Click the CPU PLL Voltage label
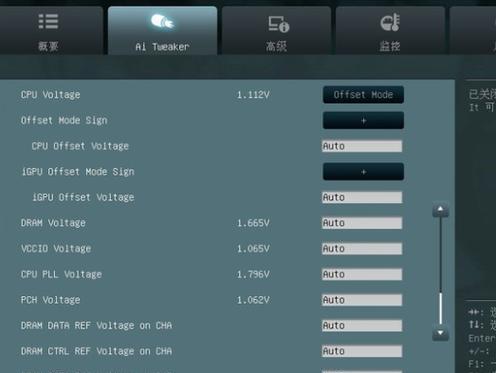 coord(61,274)
